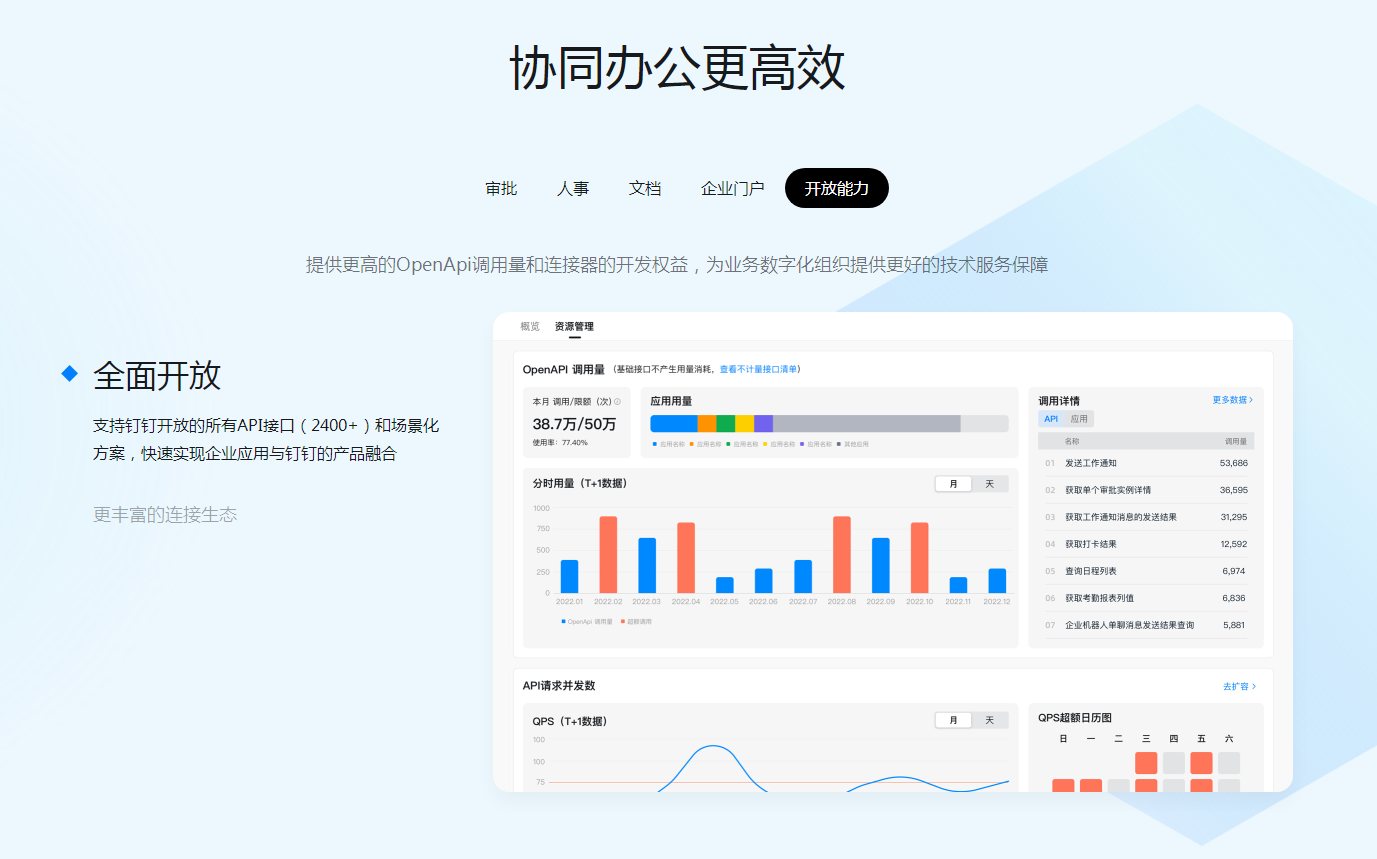Screen dimensions: 1377x859
Task: Select the 企业门户 tab
Action: pyautogui.click(x=733, y=188)
